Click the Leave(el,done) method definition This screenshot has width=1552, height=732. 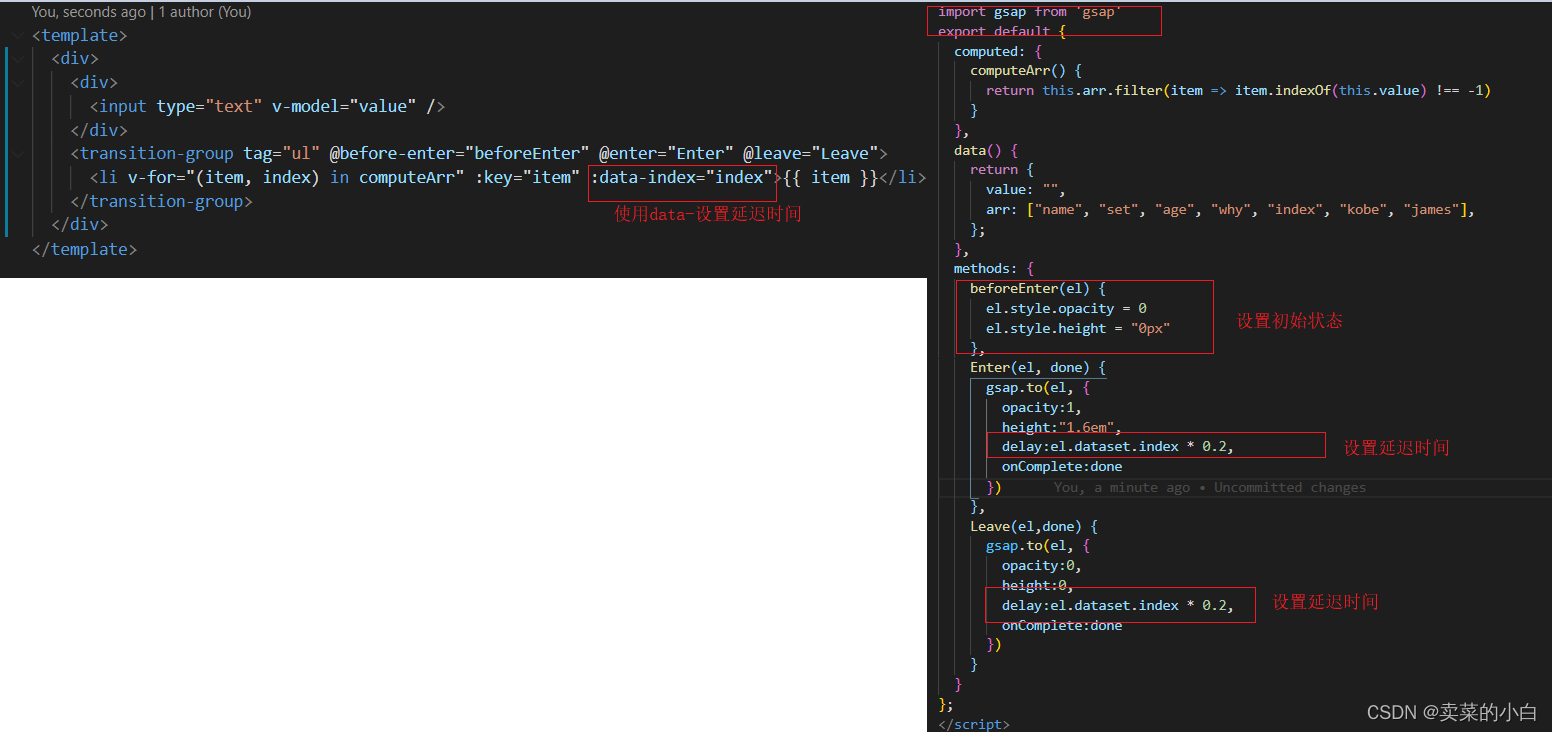point(1034,527)
